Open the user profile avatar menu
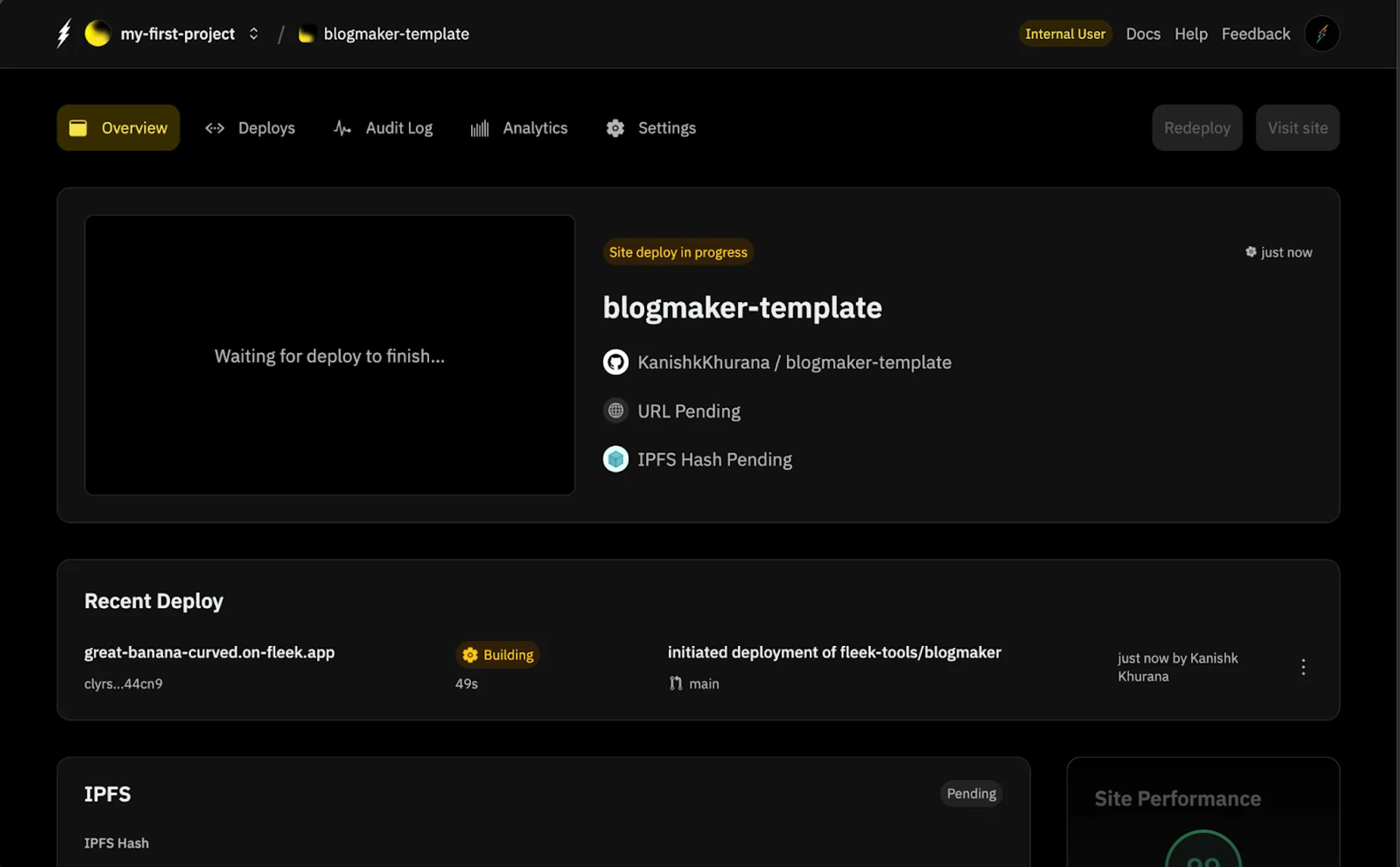1400x867 pixels. click(1322, 34)
